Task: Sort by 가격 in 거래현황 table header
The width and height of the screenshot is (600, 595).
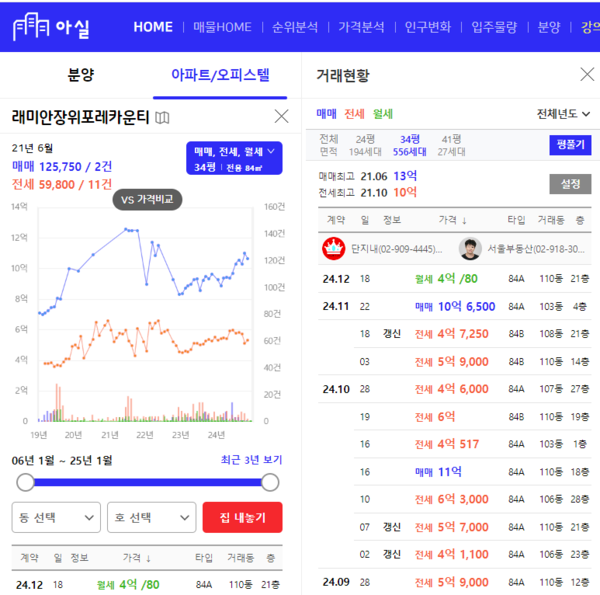Action: (x=452, y=220)
